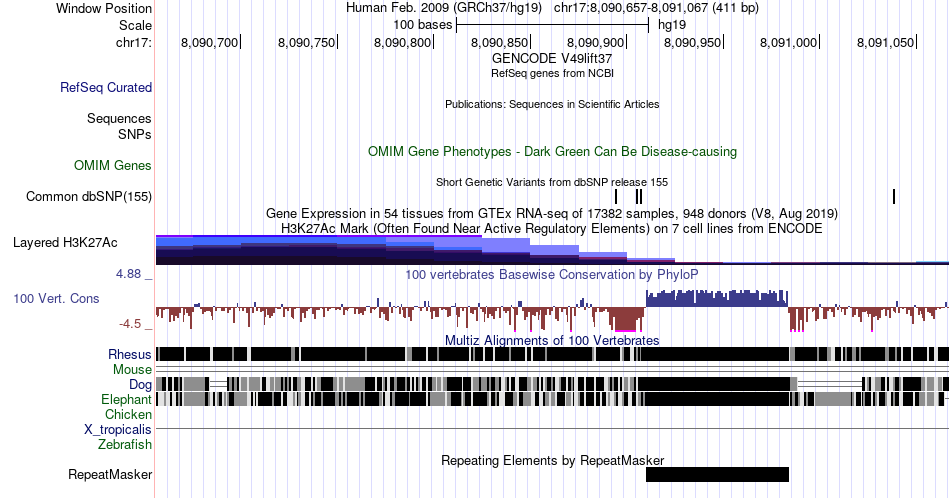Screen dimensions: 950x498
Task: Click the GENCODE V49lift37 track title
Action: (552, 58)
